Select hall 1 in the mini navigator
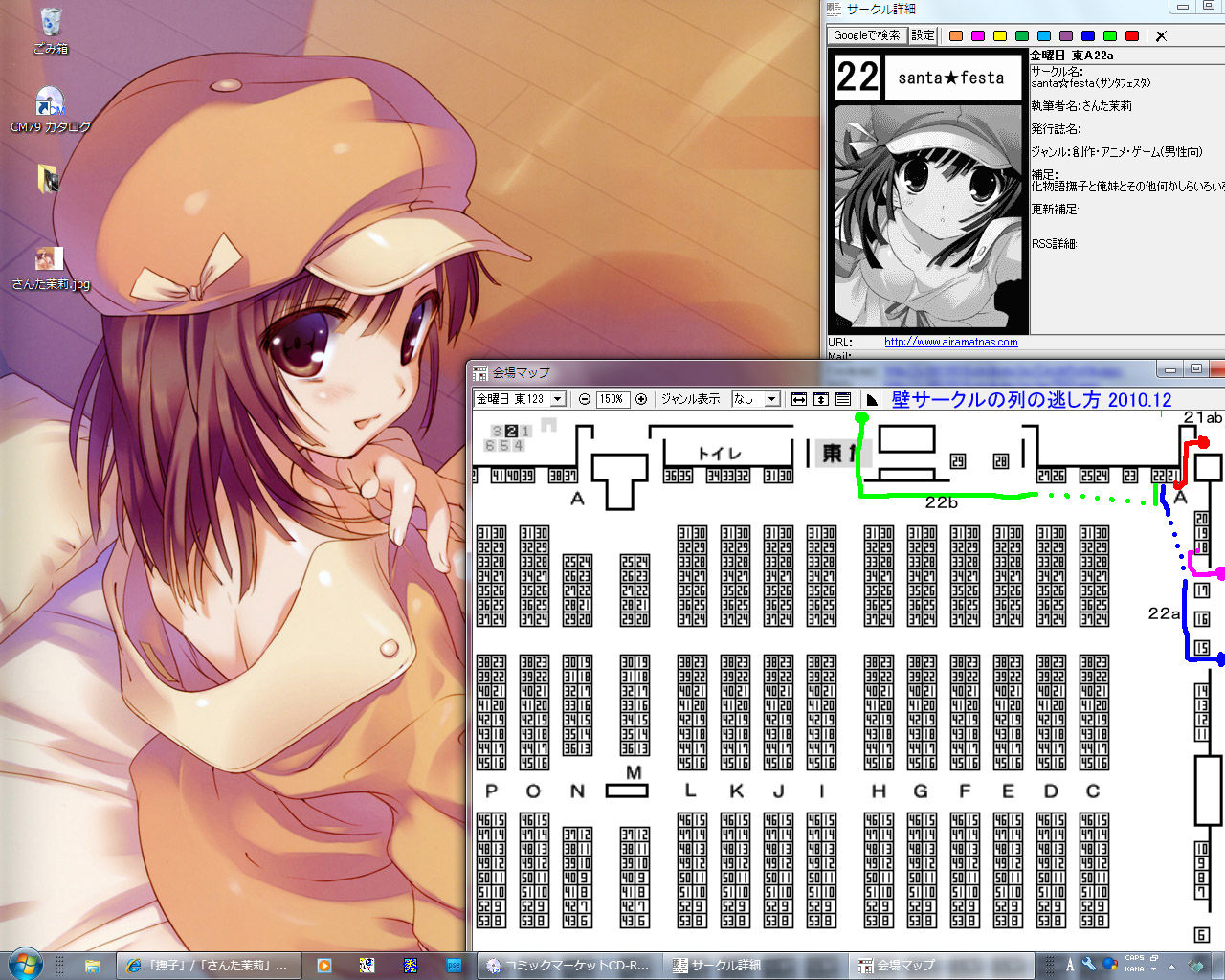1225x980 pixels. (x=525, y=432)
